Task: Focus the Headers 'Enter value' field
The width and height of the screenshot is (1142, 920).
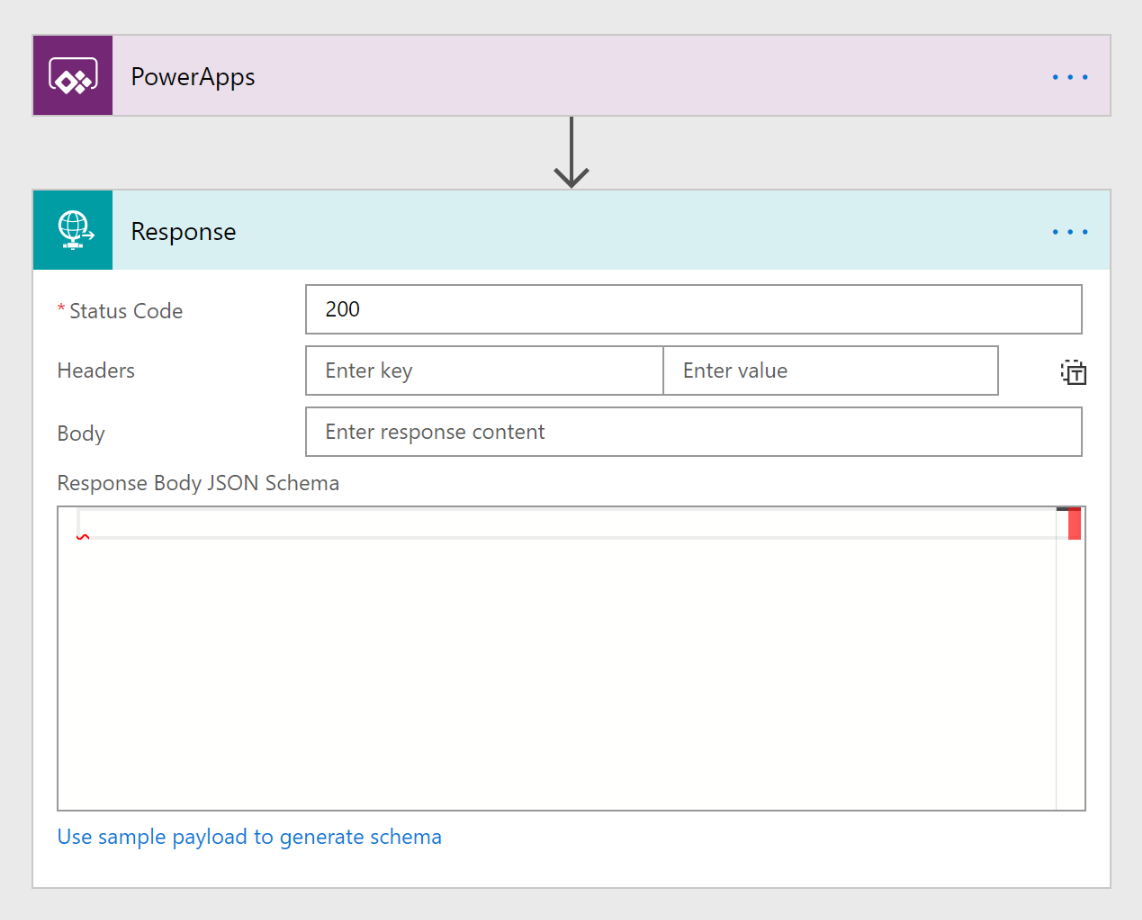Action: click(830, 371)
